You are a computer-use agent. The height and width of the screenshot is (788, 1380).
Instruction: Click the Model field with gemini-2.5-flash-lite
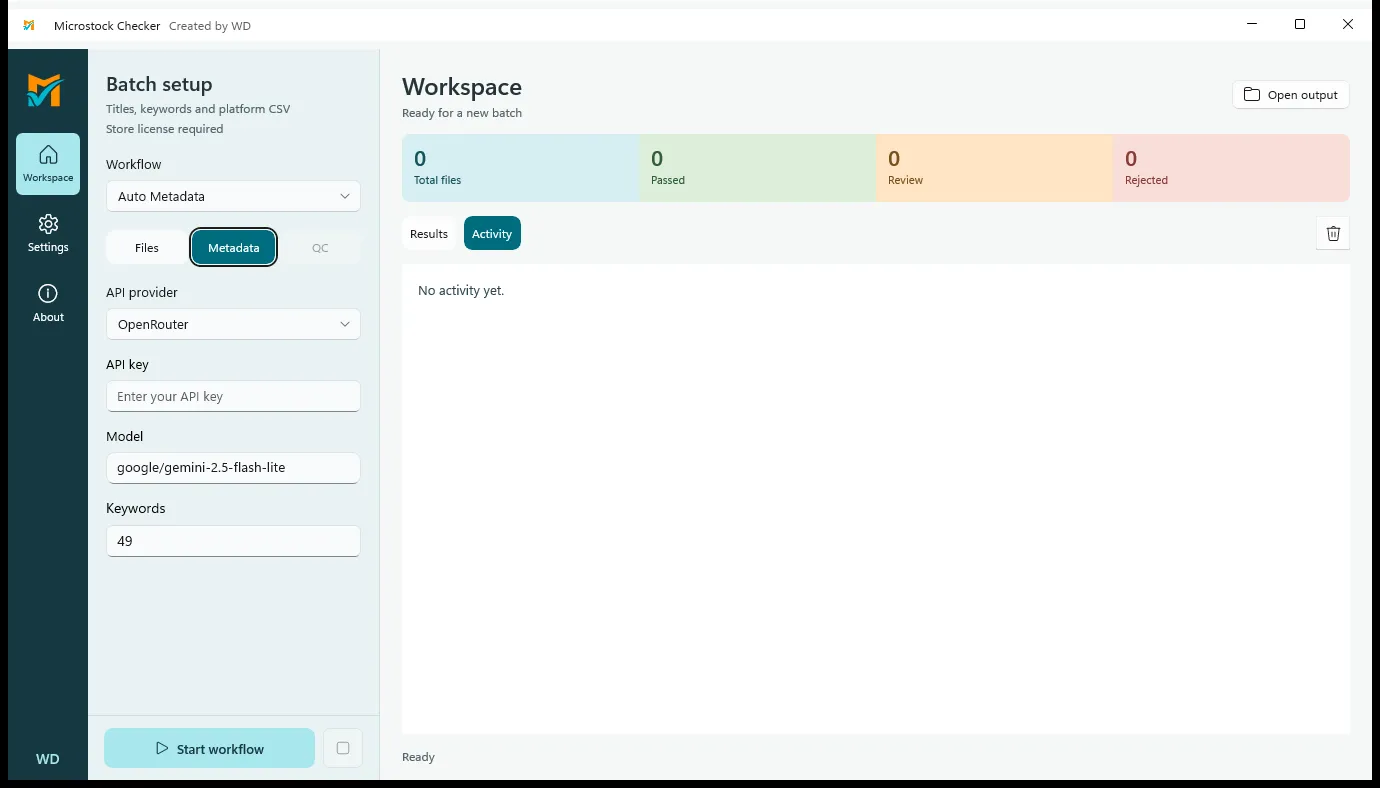click(x=233, y=468)
